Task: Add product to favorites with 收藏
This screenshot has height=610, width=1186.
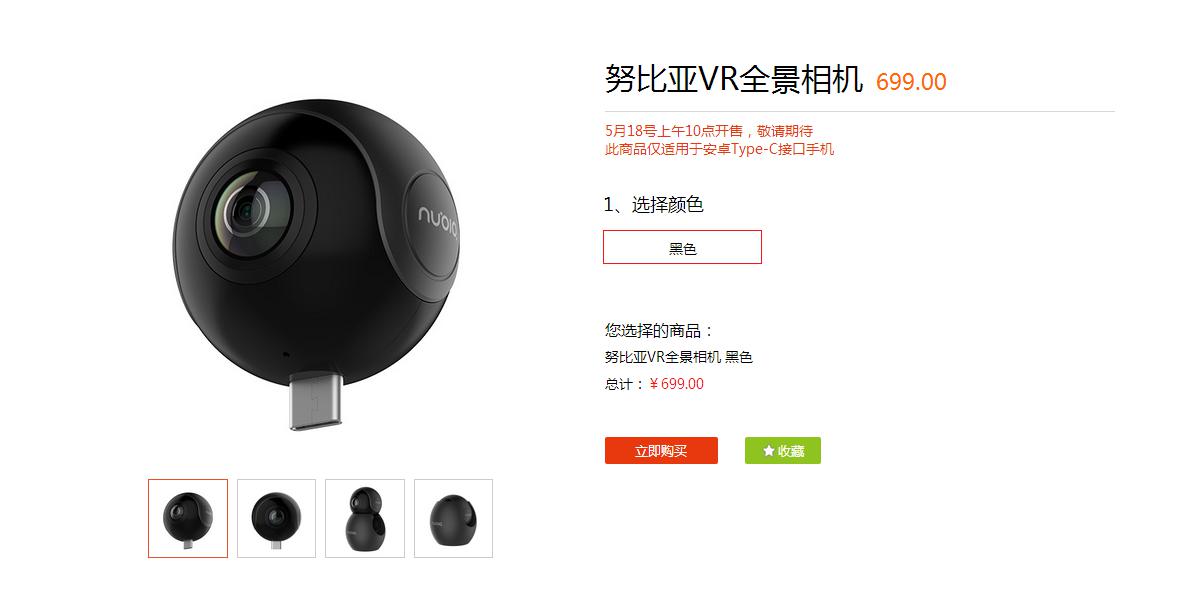Action: point(783,451)
